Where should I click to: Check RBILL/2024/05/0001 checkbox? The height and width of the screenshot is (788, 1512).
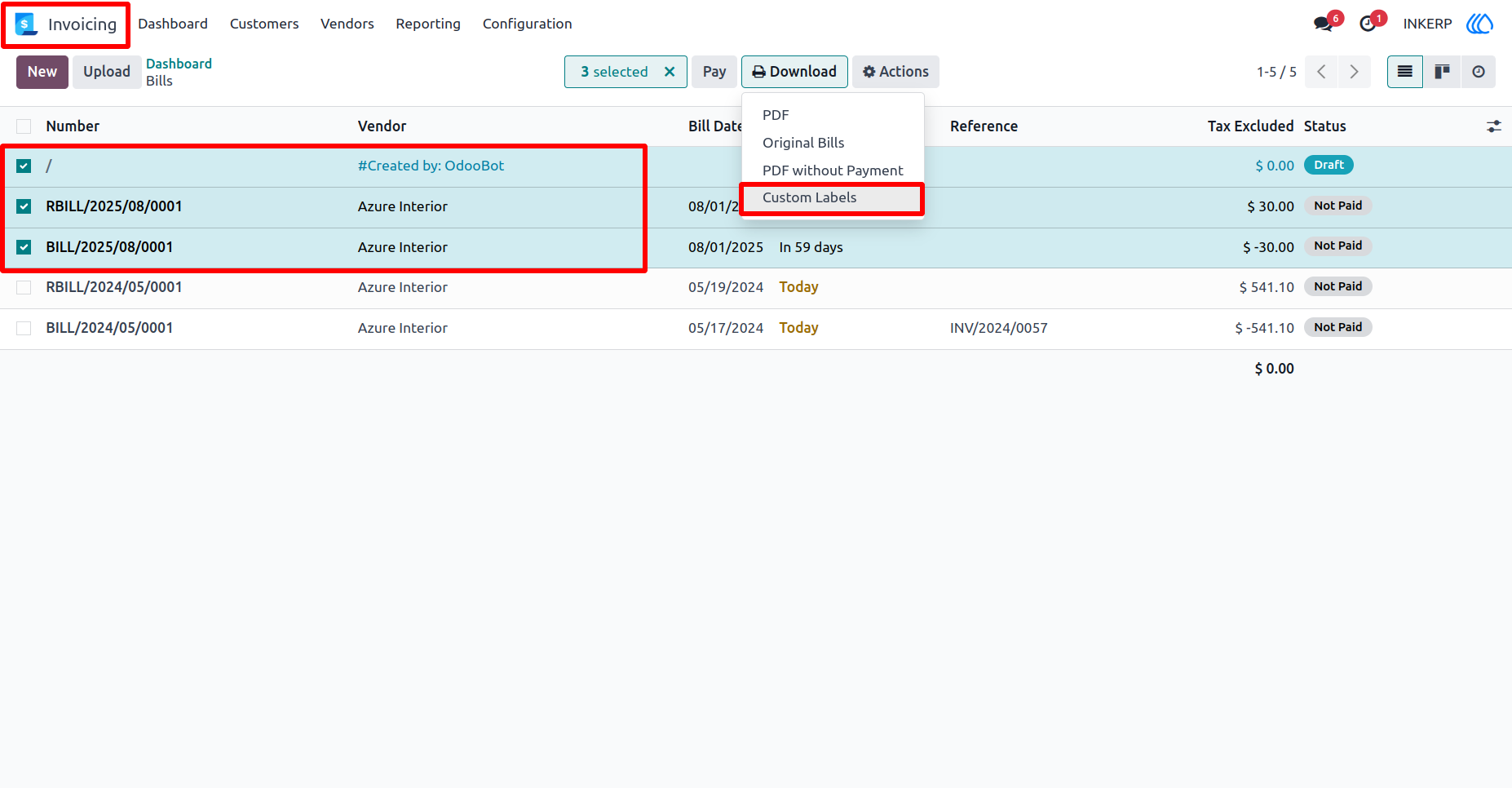click(x=24, y=287)
